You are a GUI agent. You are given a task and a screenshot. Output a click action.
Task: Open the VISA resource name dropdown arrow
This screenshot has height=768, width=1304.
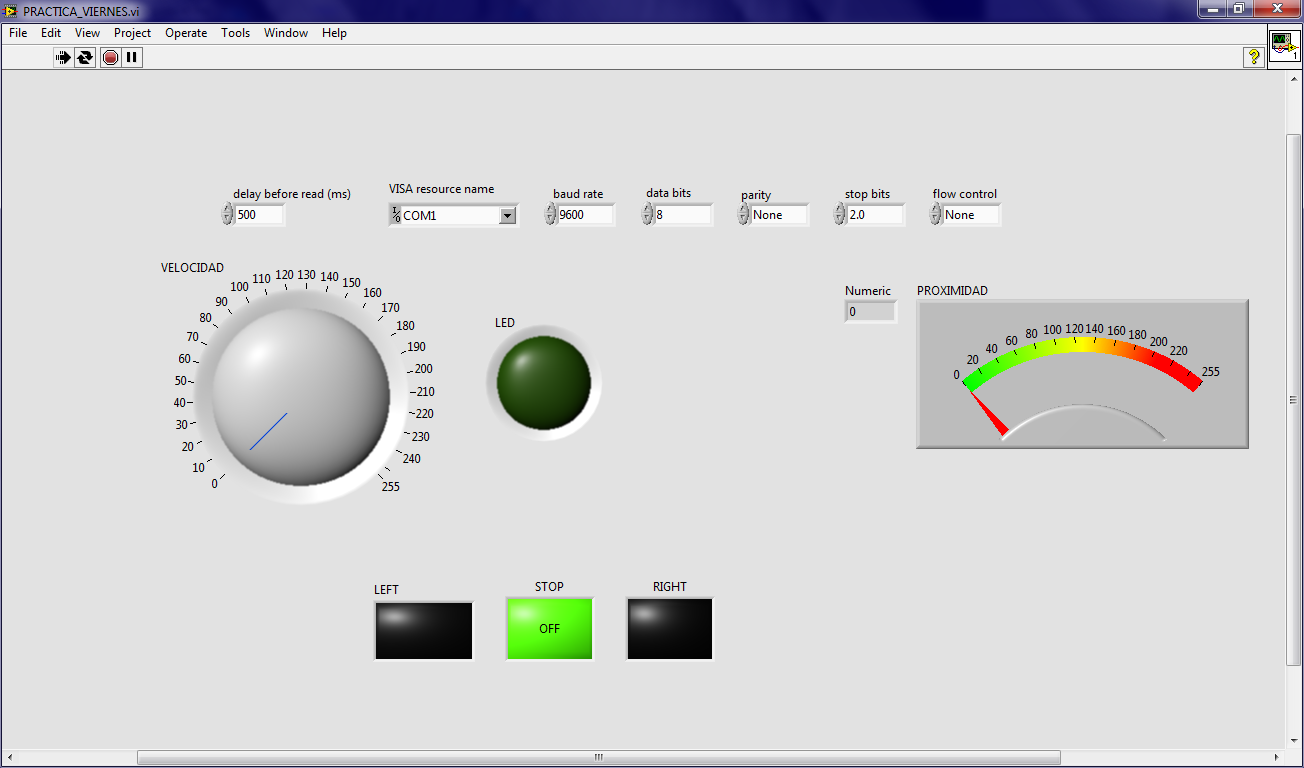pos(507,215)
